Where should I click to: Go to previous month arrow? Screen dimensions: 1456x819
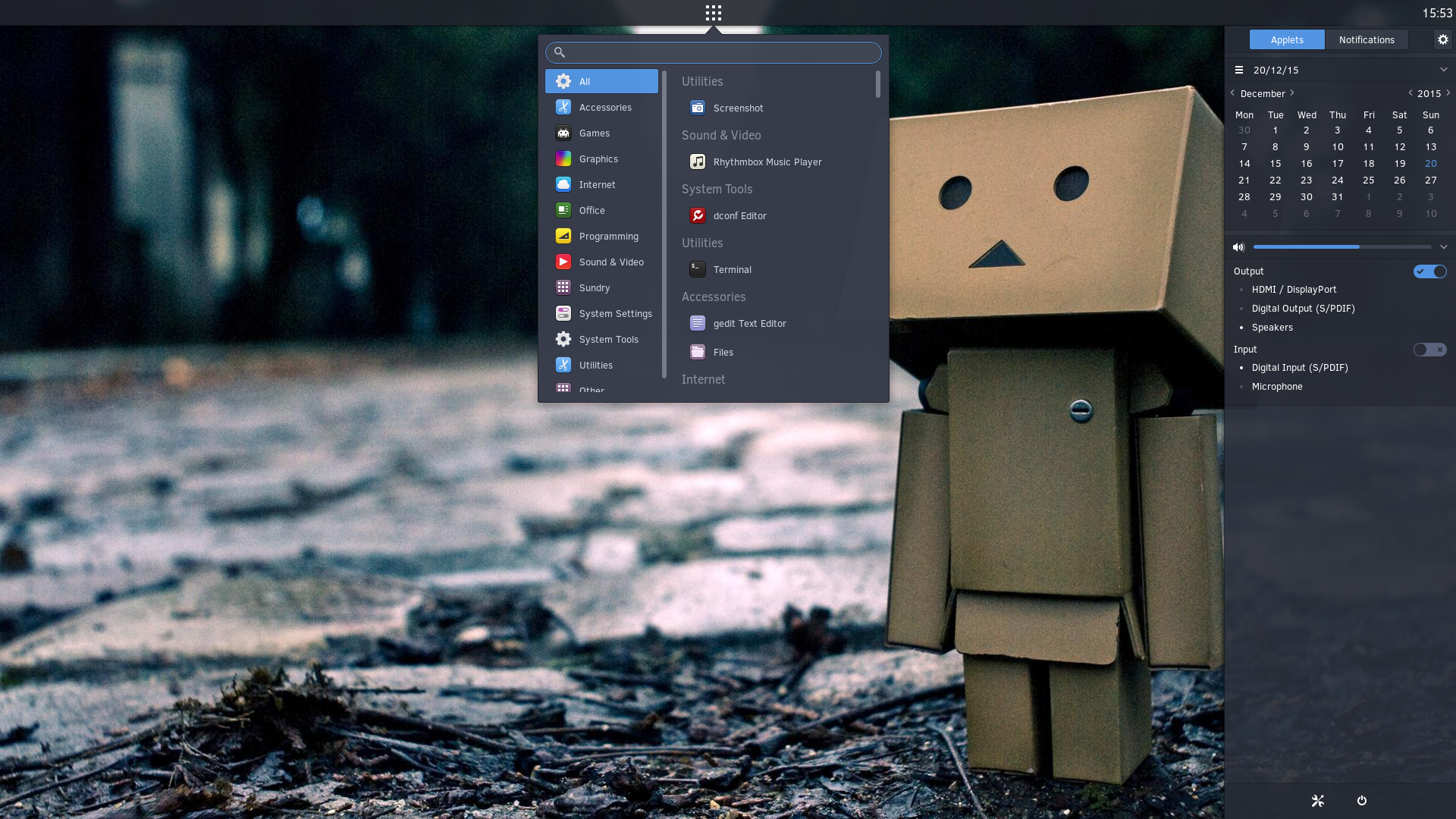point(1232,93)
